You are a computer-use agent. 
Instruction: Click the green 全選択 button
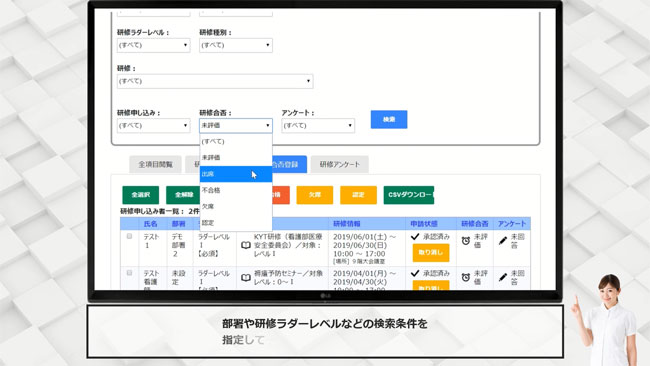coord(141,195)
